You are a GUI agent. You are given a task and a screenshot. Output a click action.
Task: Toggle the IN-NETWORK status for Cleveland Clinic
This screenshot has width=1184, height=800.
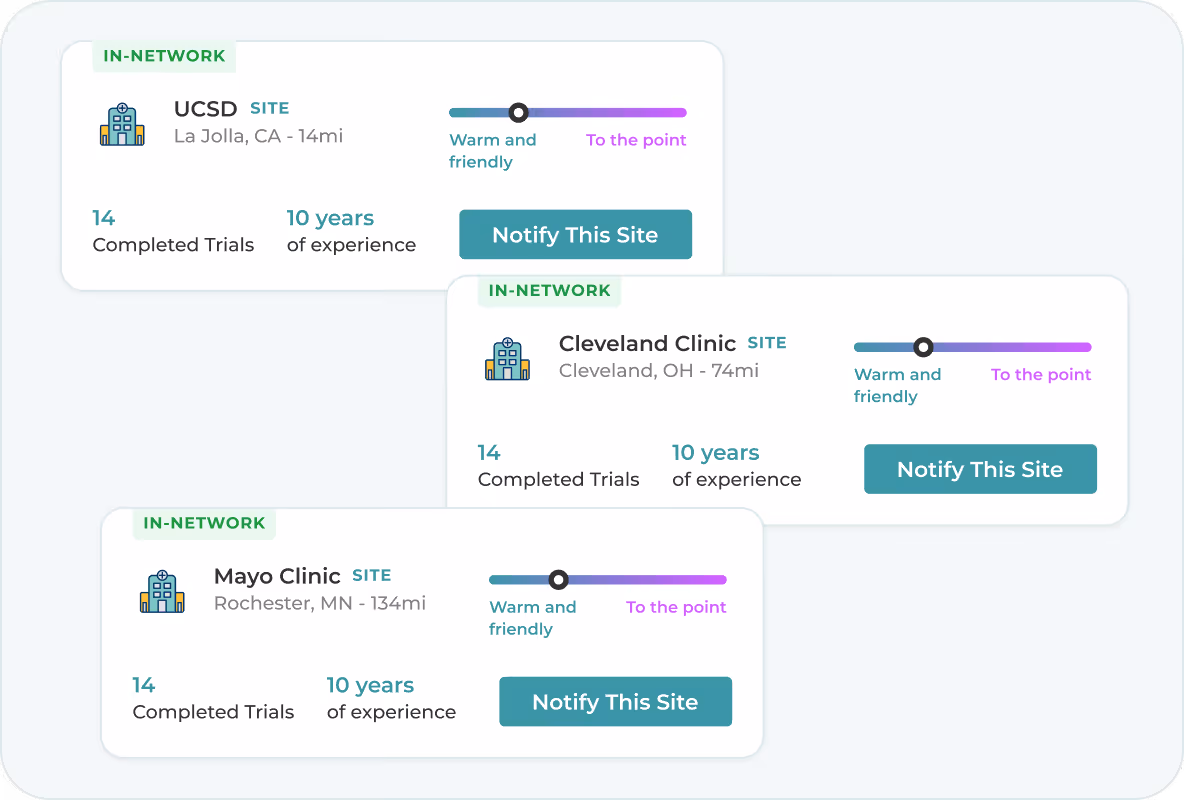click(x=548, y=291)
